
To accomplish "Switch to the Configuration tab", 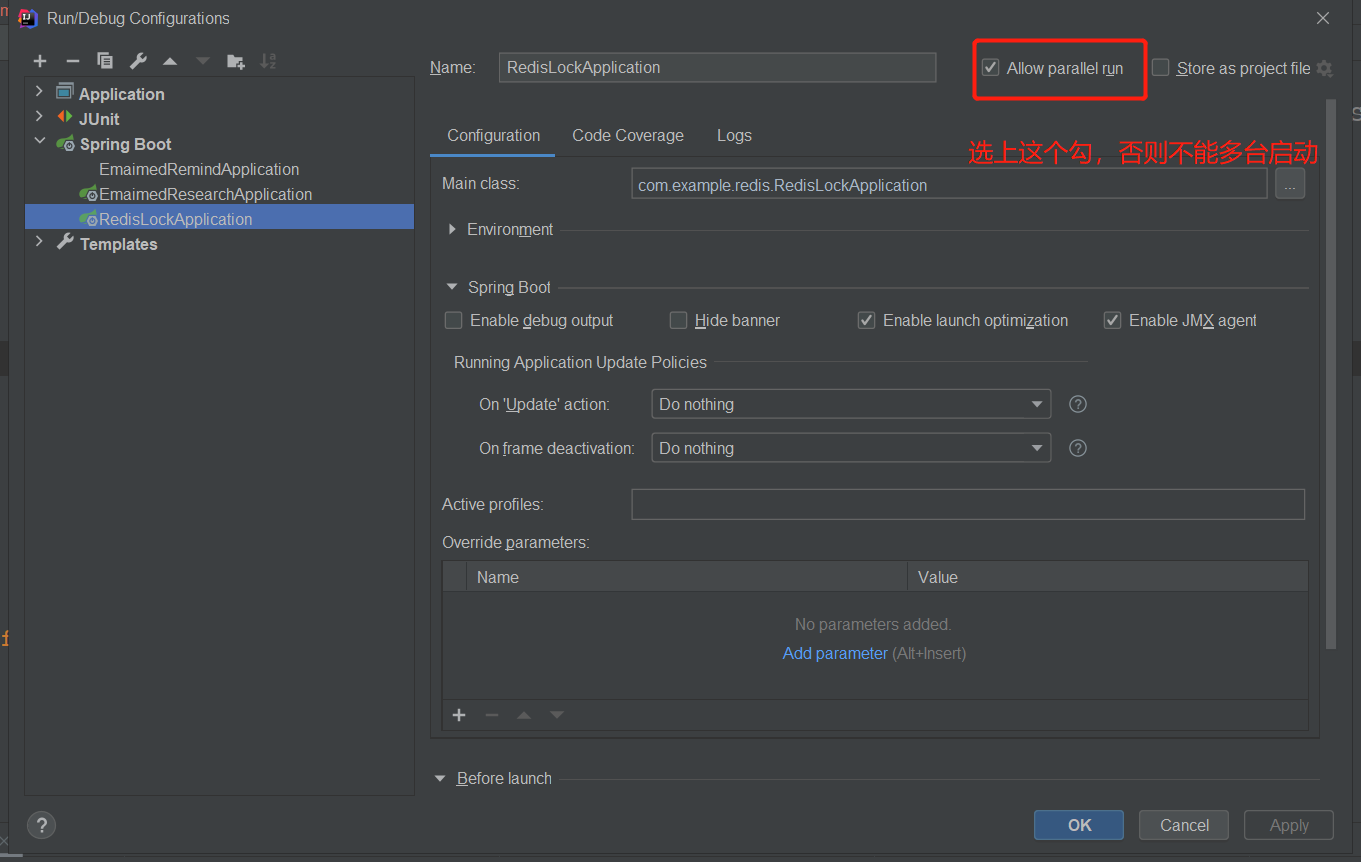I will [493, 135].
